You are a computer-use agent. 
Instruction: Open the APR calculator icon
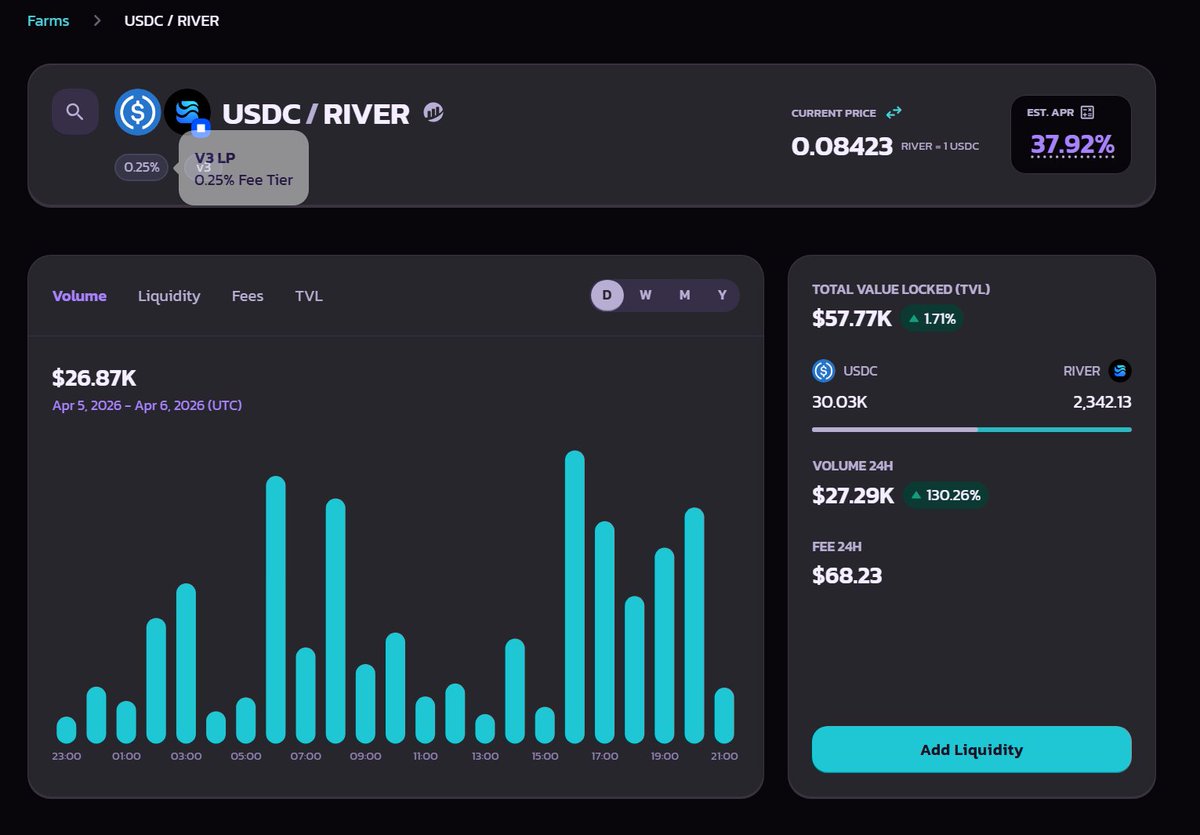pos(1088,113)
